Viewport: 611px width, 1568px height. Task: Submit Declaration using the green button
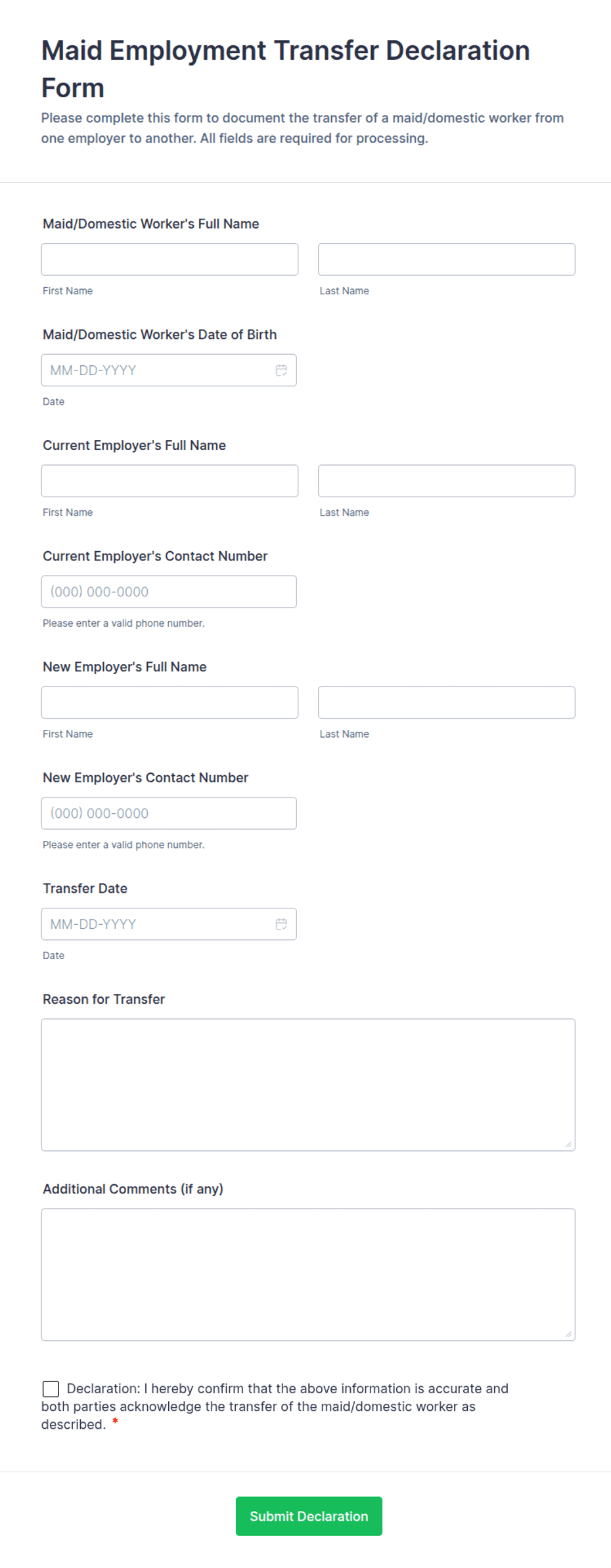point(309,1516)
